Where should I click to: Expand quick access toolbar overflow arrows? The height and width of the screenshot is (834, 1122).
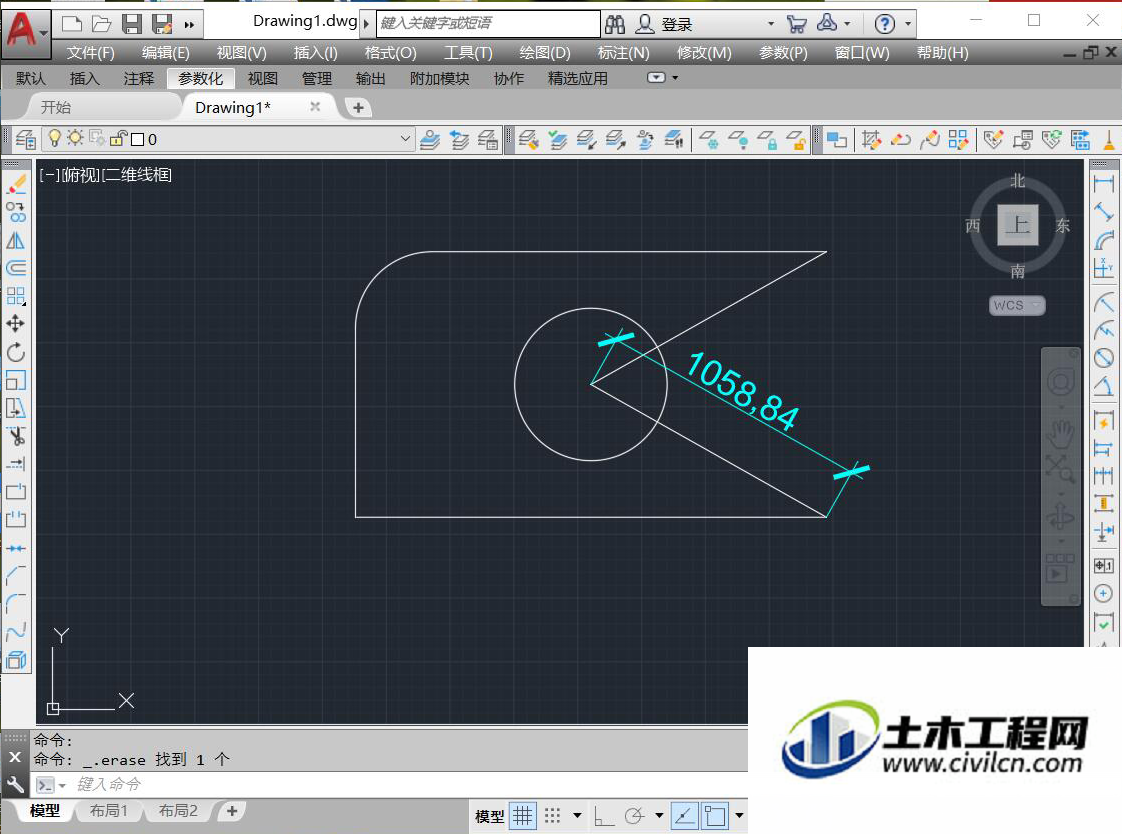(189, 25)
